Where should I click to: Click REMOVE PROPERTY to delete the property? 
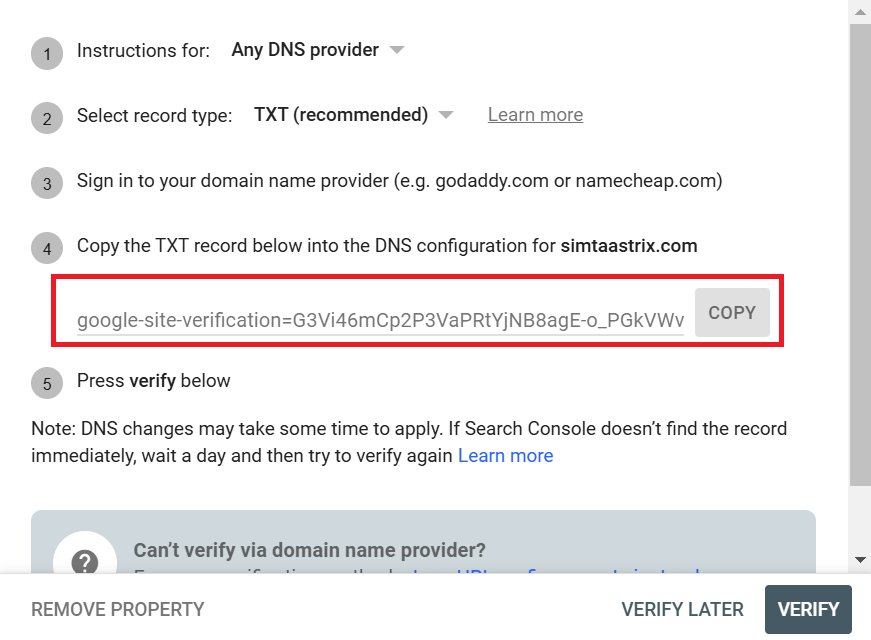pyautogui.click(x=117, y=609)
